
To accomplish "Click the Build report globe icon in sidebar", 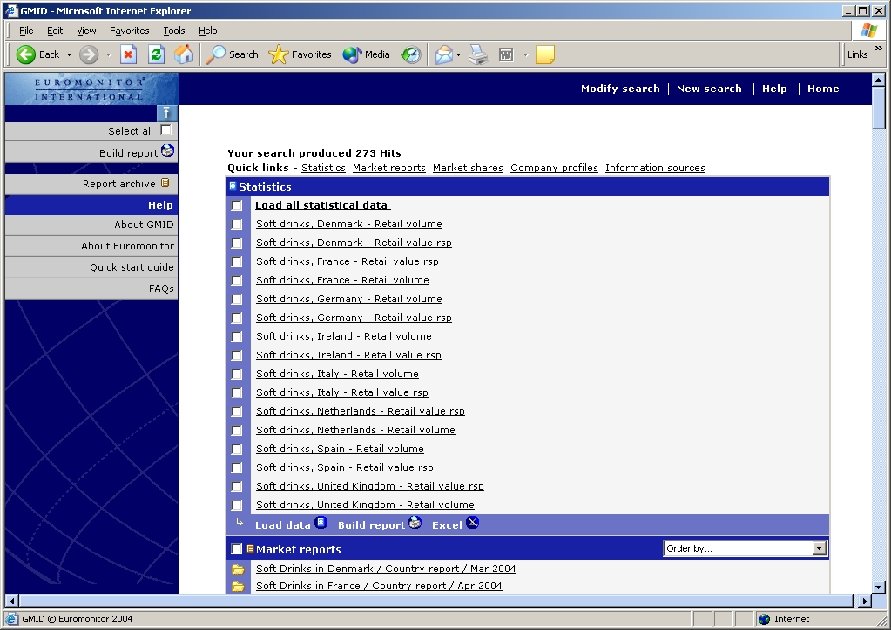I will click(167, 151).
